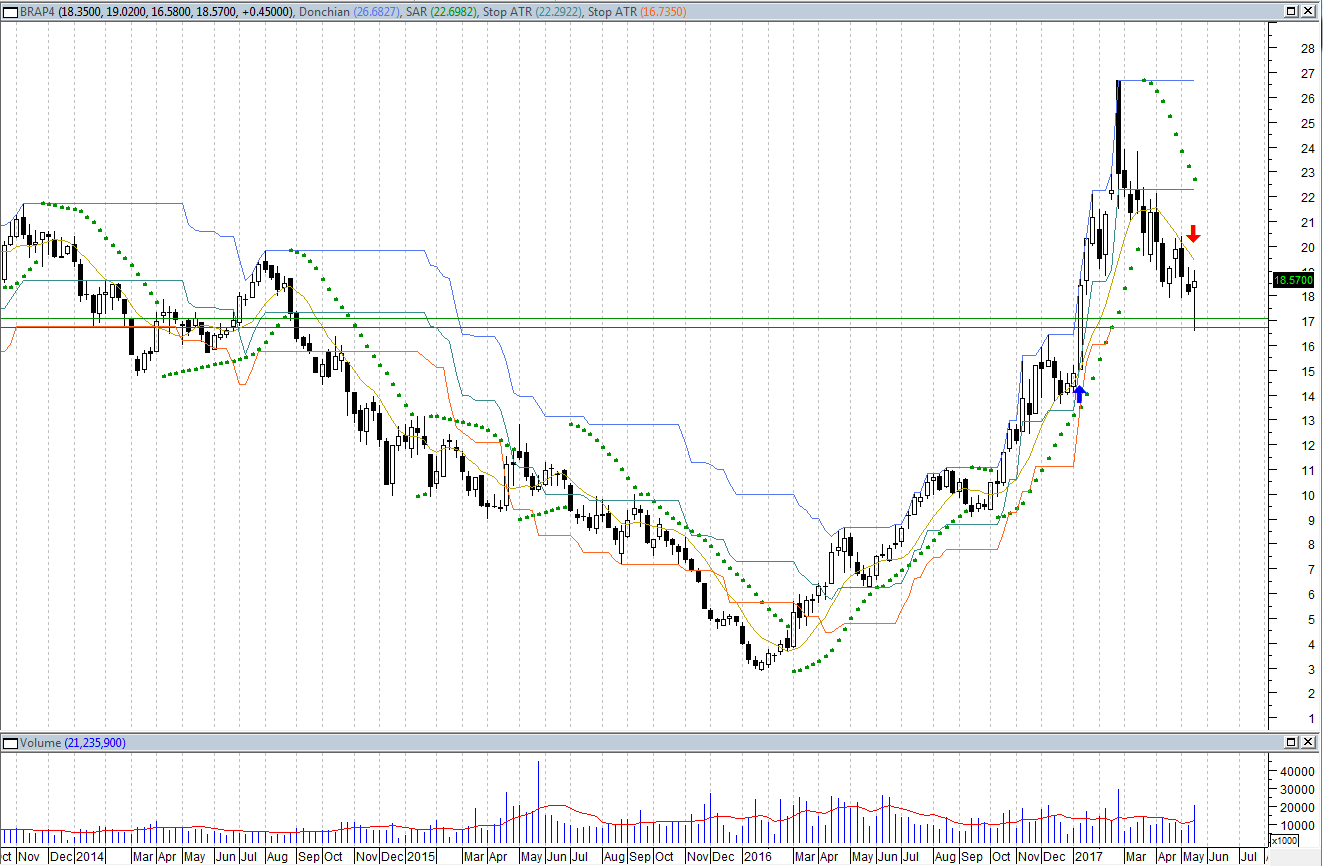Click the highlighted 18.5700 price tag on axis
1323x866 pixels.
click(1294, 281)
